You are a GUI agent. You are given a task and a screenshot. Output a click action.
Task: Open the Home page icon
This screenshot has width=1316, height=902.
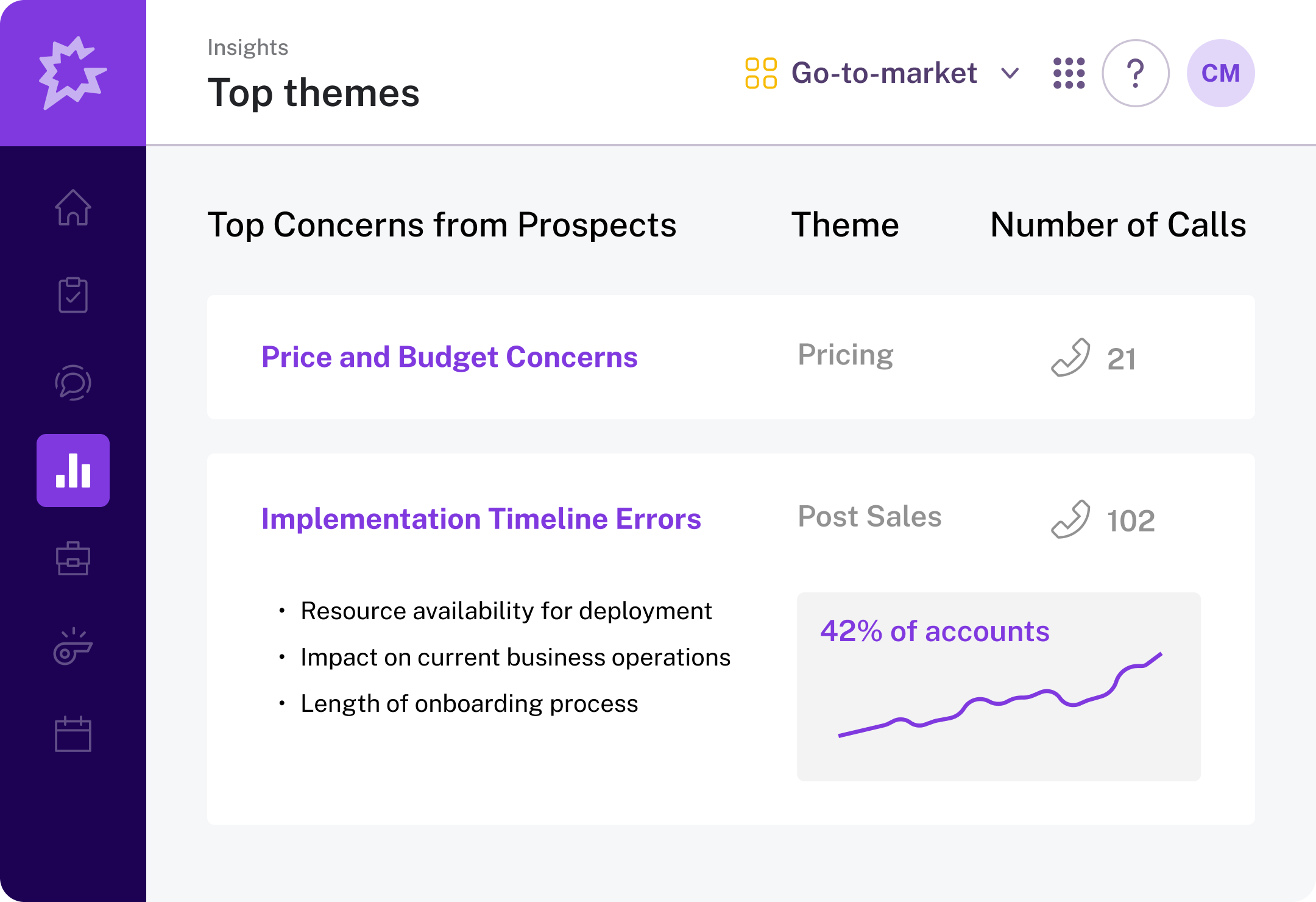coord(73,208)
